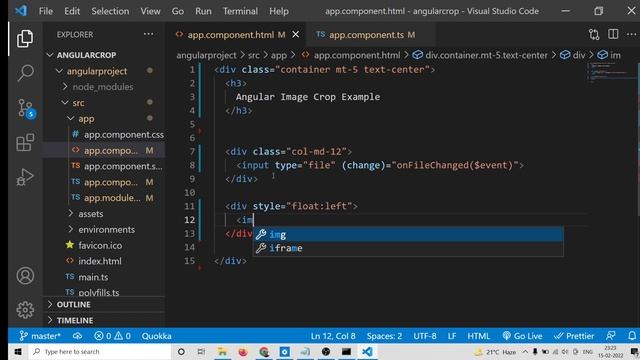The width and height of the screenshot is (640, 360).
Task: Open editor More Actions ellipsis
Action: (x=631, y=34)
